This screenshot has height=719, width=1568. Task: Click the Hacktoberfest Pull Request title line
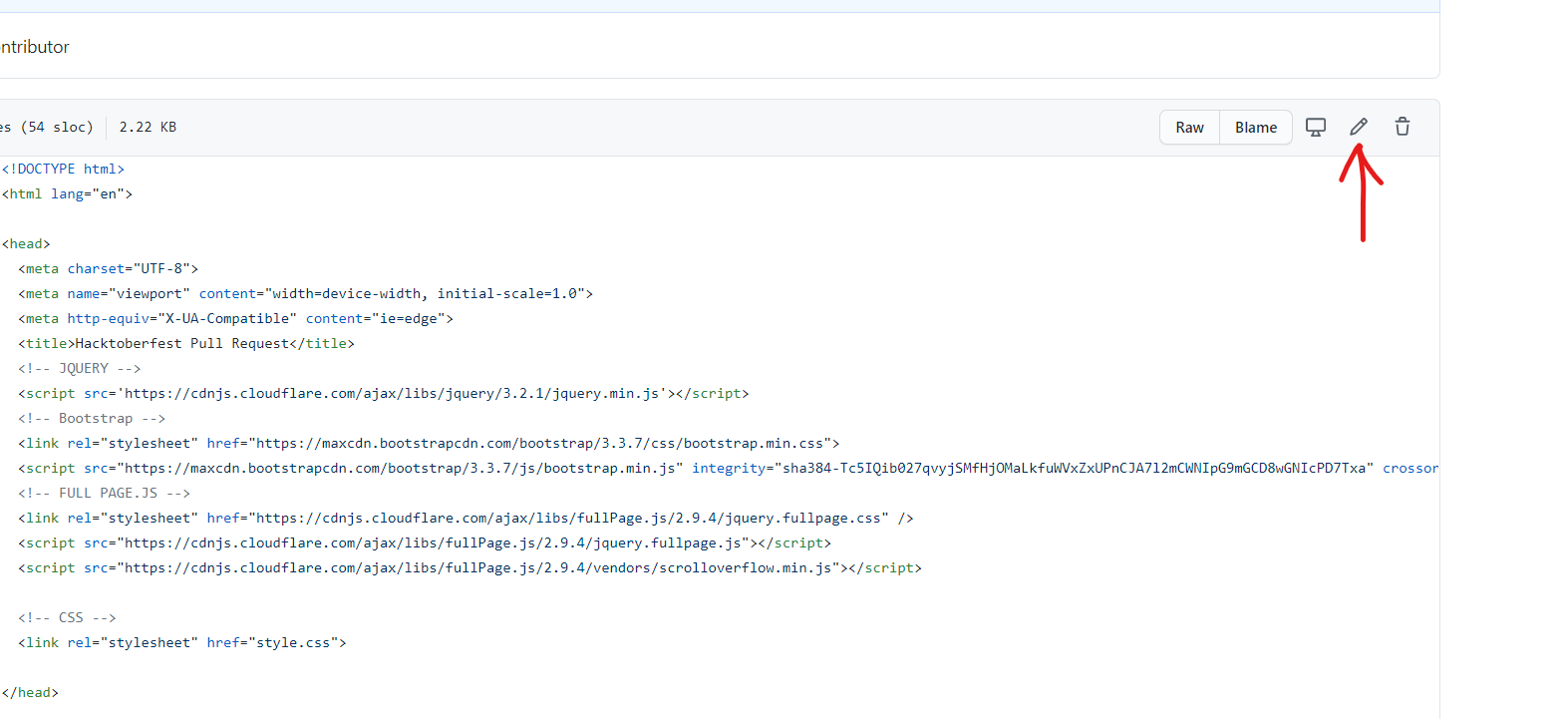185,344
